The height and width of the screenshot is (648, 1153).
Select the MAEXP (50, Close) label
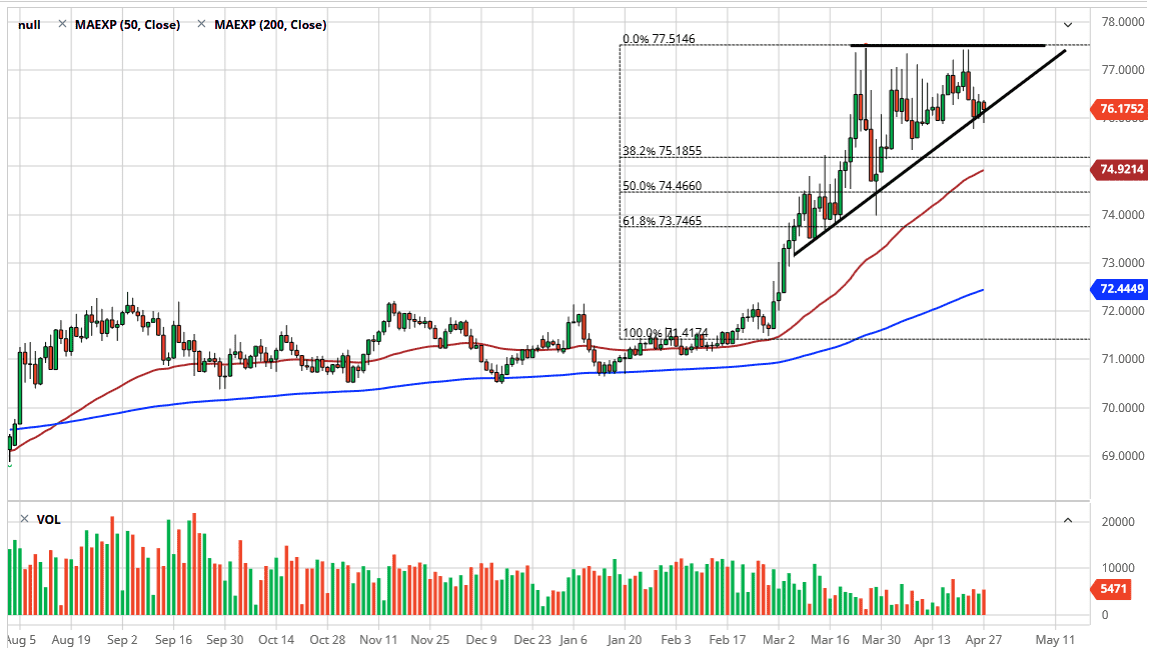pos(127,25)
